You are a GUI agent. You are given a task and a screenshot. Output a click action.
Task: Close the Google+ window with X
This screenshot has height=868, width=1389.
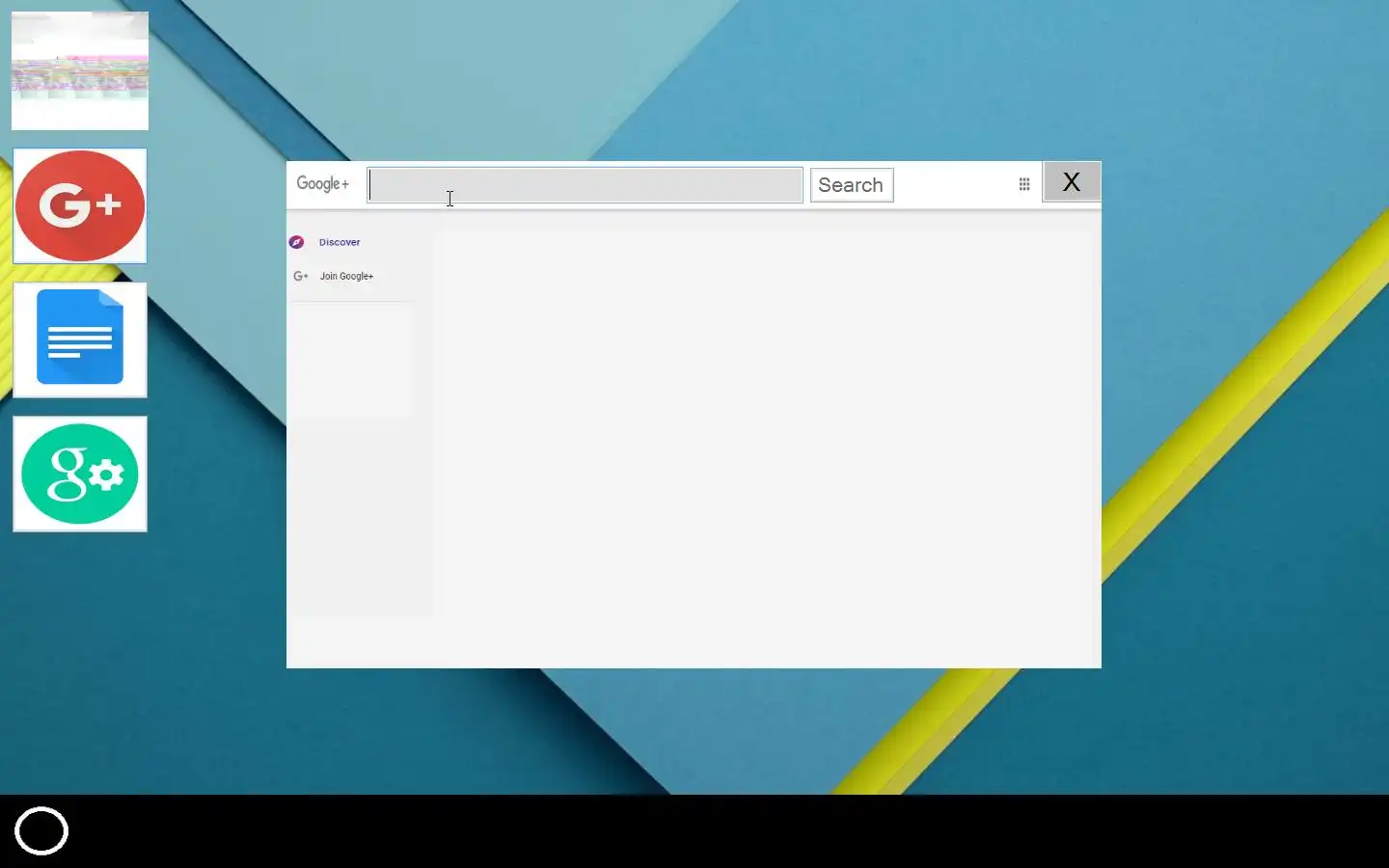coord(1072,181)
